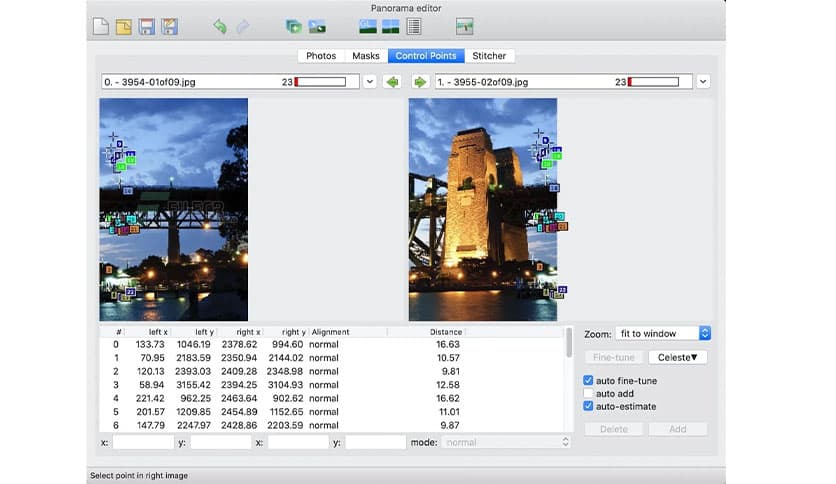This screenshot has height=484, width=836.
Task: Enable the auto add checkbox
Action: (x=589, y=394)
